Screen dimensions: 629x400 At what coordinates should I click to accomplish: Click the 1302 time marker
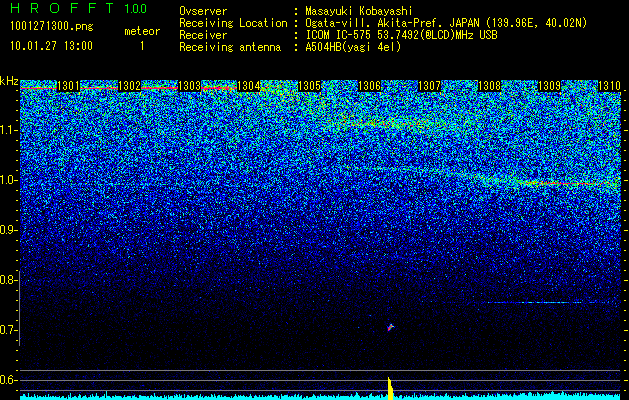click(x=129, y=86)
